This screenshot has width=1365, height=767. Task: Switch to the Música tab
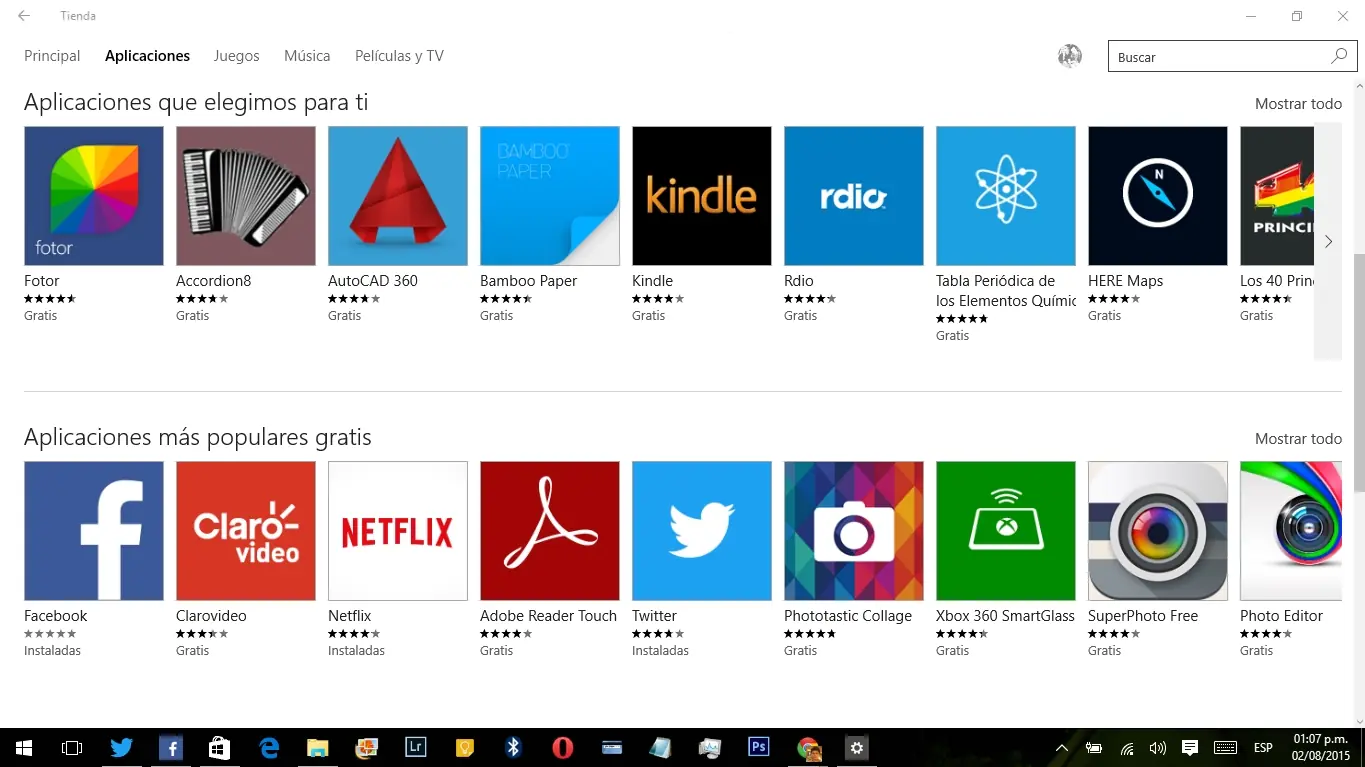coord(307,56)
